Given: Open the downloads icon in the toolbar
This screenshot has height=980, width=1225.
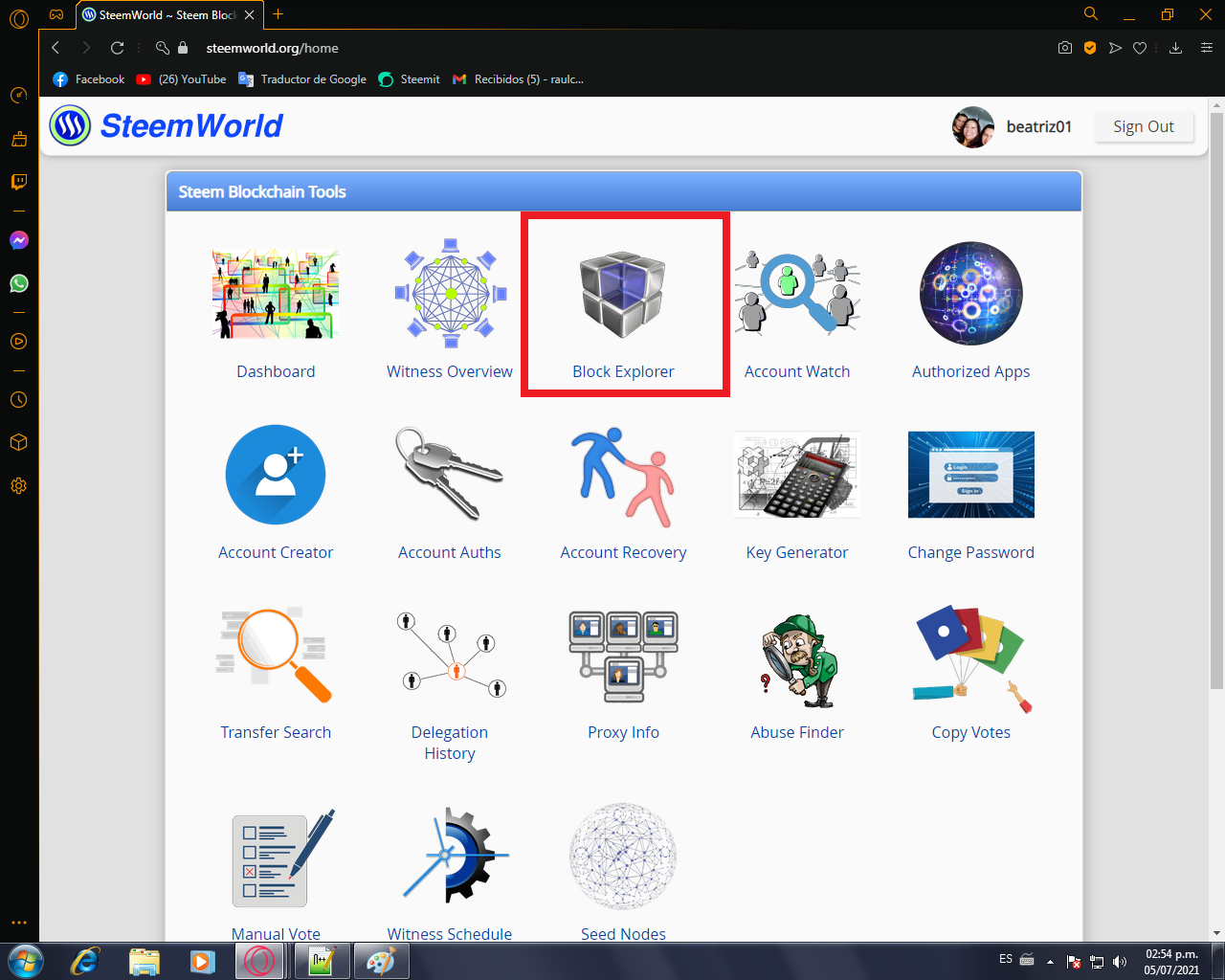Looking at the screenshot, I should click(x=1175, y=48).
